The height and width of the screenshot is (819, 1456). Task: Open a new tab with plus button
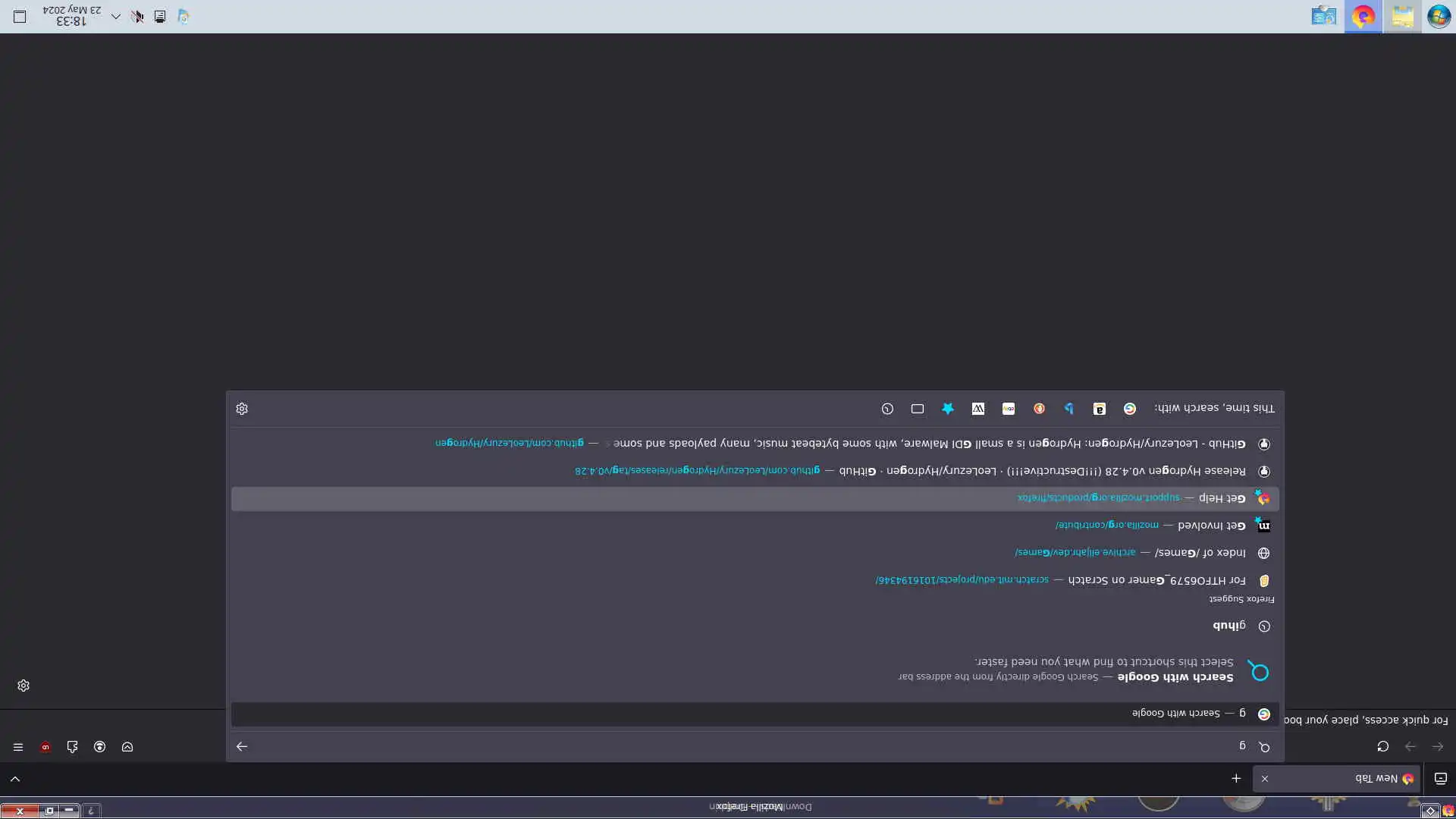1236,779
